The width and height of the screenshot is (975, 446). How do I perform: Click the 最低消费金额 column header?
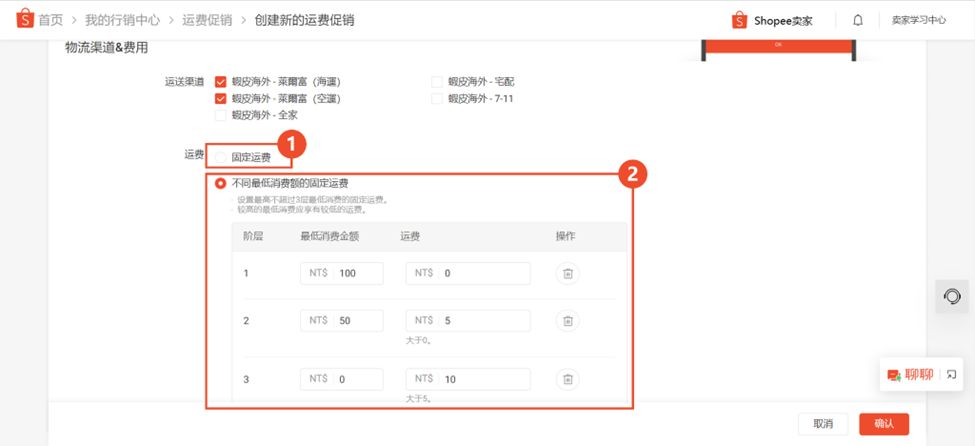(x=330, y=237)
